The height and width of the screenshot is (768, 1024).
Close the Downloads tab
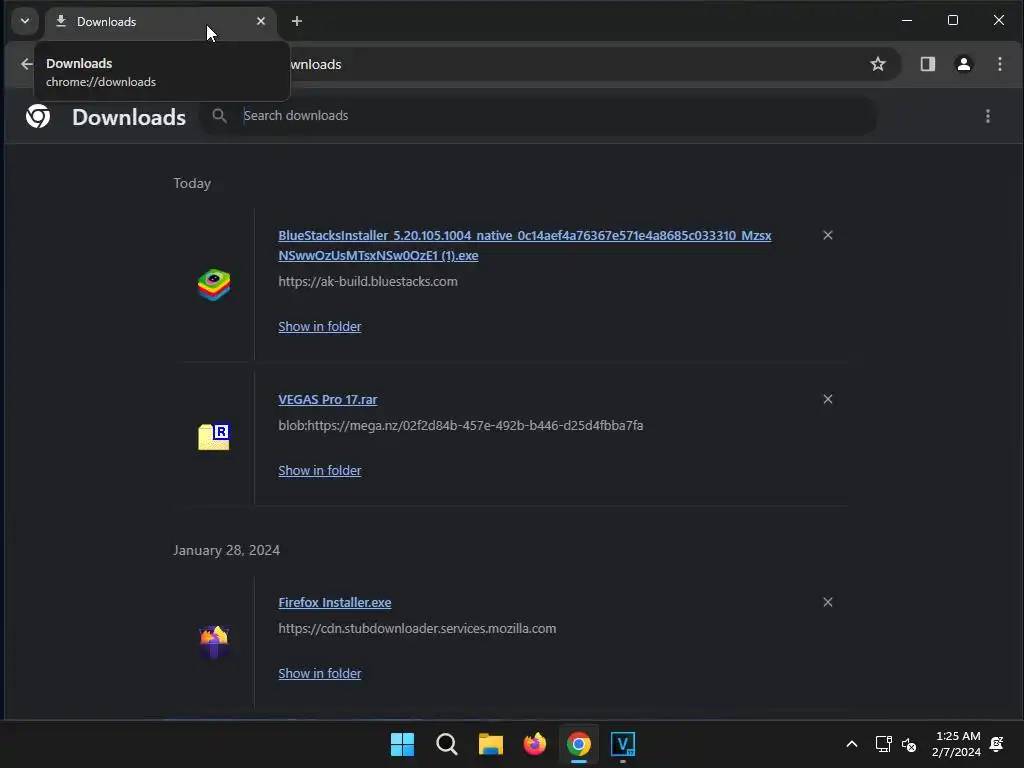[x=261, y=21]
